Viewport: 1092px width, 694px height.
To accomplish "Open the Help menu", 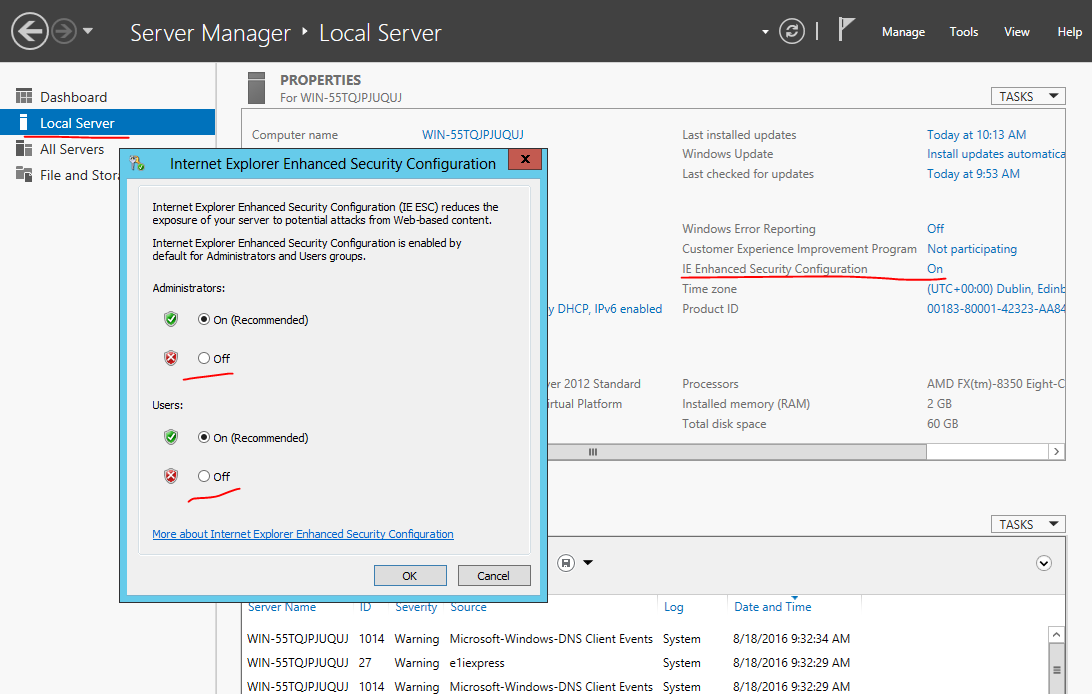I will pyautogui.click(x=1069, y=32).
